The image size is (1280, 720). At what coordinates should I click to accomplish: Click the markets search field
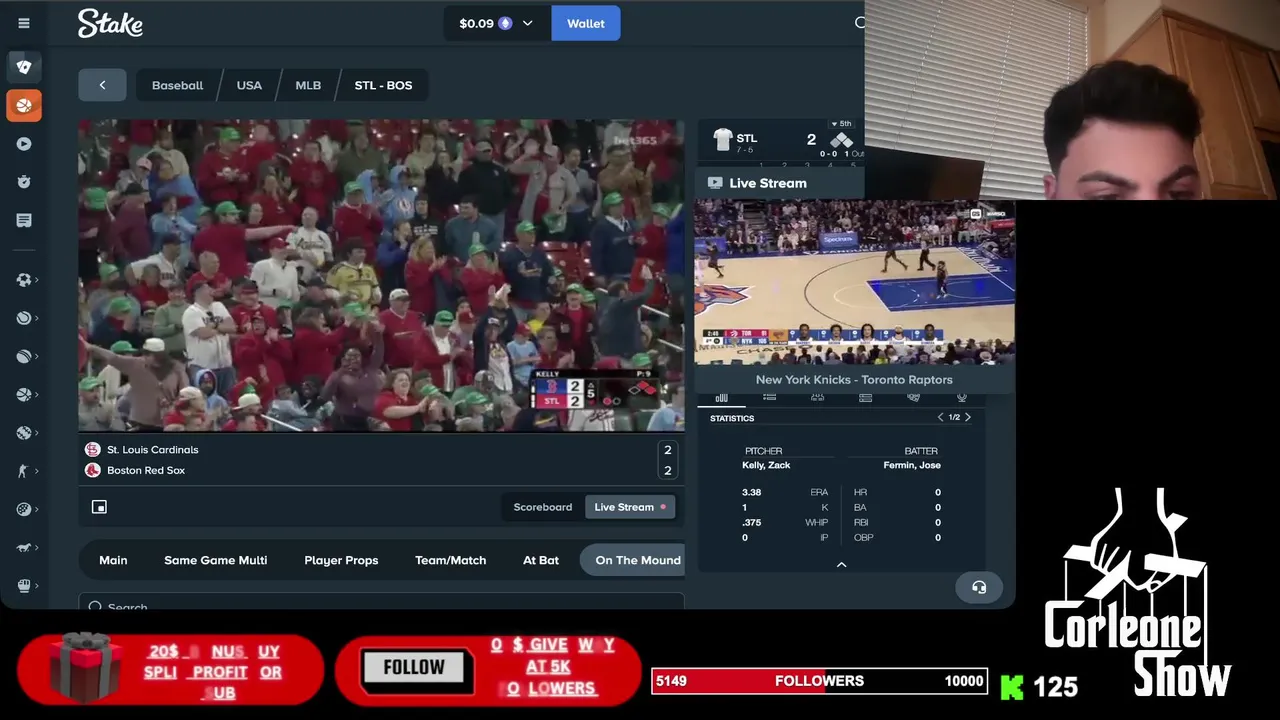(382, 602)
